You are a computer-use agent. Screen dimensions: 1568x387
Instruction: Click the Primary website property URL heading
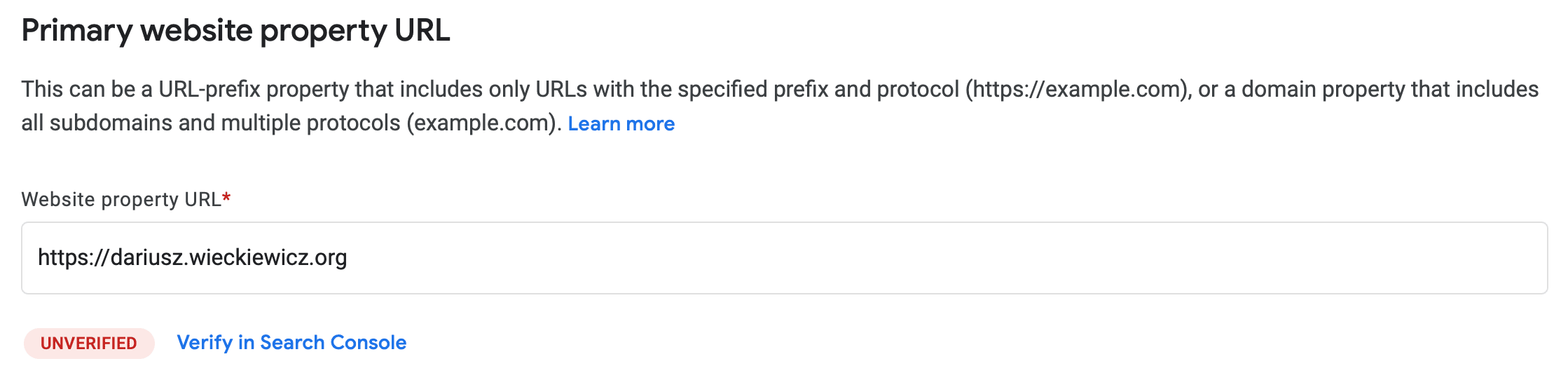(x=235, y=32)
